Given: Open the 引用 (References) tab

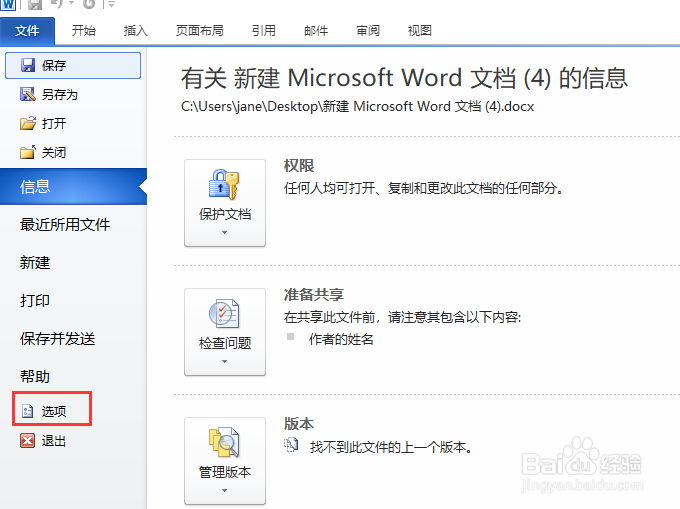Looking at the screenshot, I should click(x=264, y=31).
